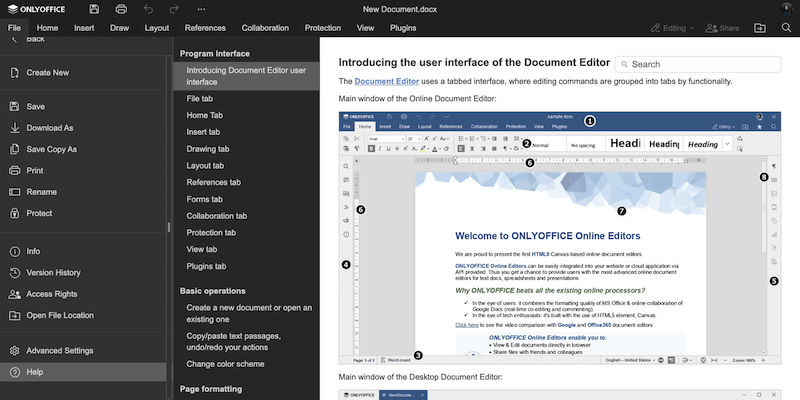The height and width of the screenshot is (400, 800).
Task: Open the more options ellipsis in title bar
Action: pyautogui.click(x=201, y=9)
